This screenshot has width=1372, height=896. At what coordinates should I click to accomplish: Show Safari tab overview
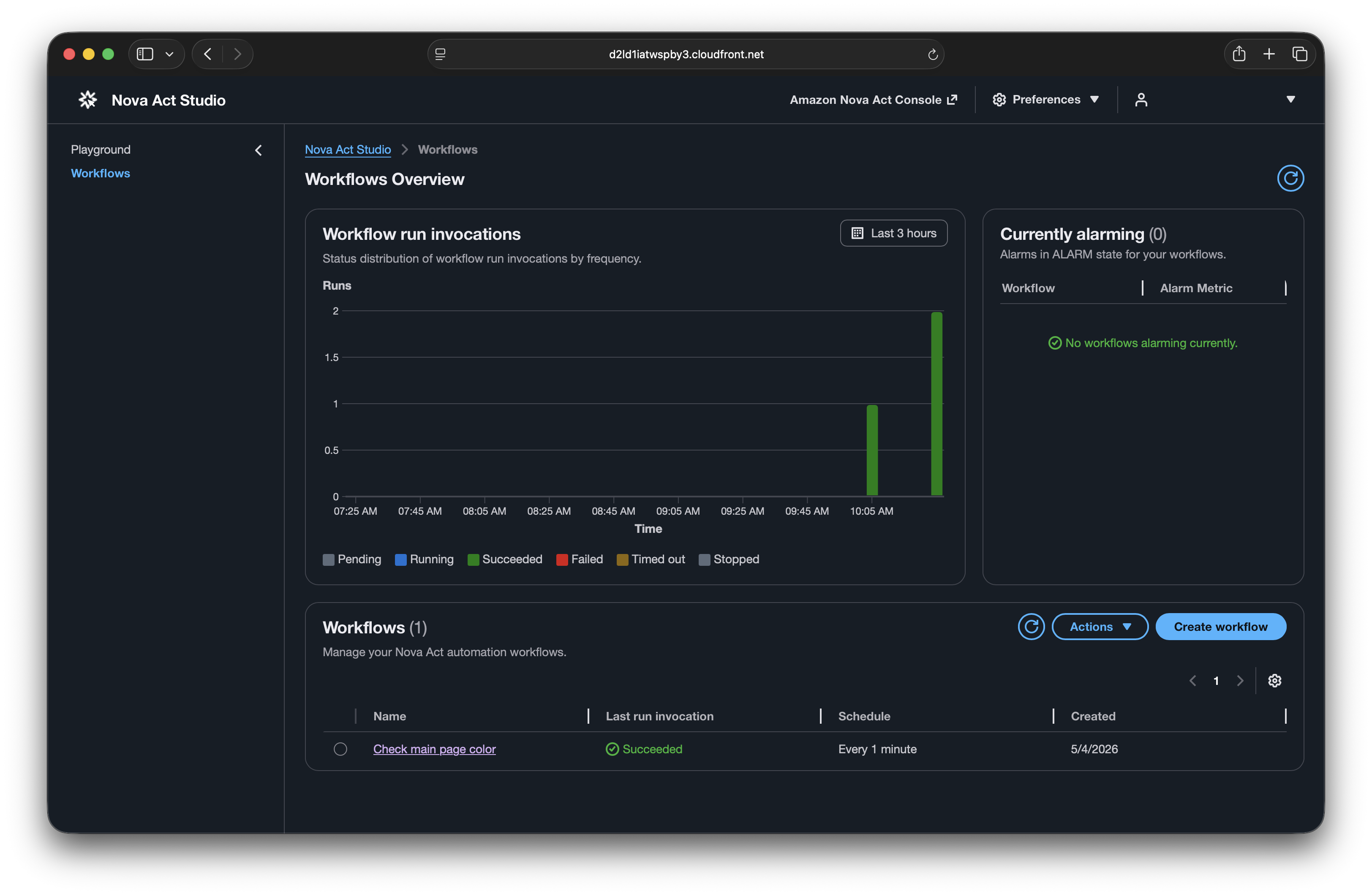tap(1299, 54)
